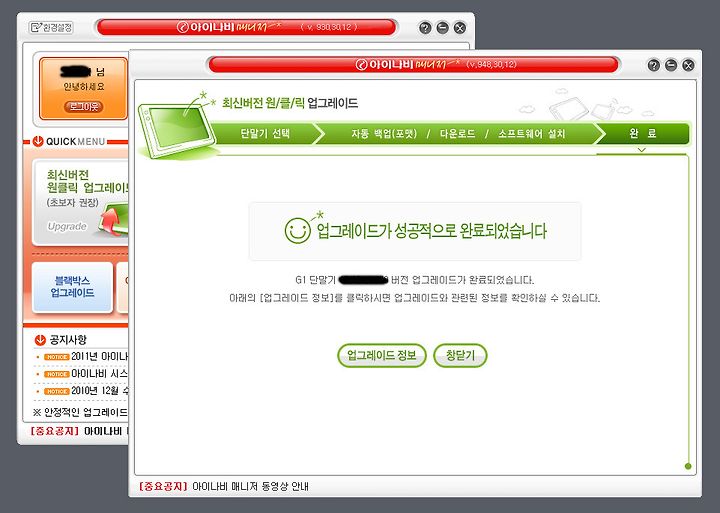Open help icon in front window
The height and width of the screenshot is (513, 720).
(x=653, y=65)
